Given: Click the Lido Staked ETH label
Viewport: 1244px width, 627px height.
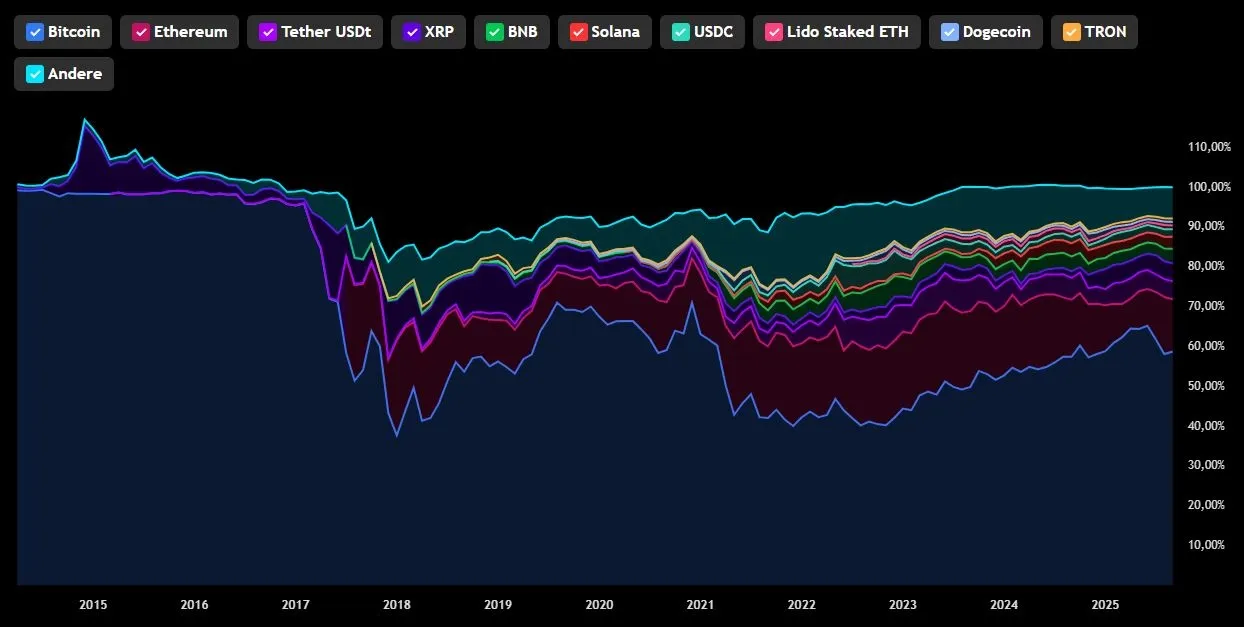Looking at the screenshot, I should pyautogui.click(x=848, y=32).
